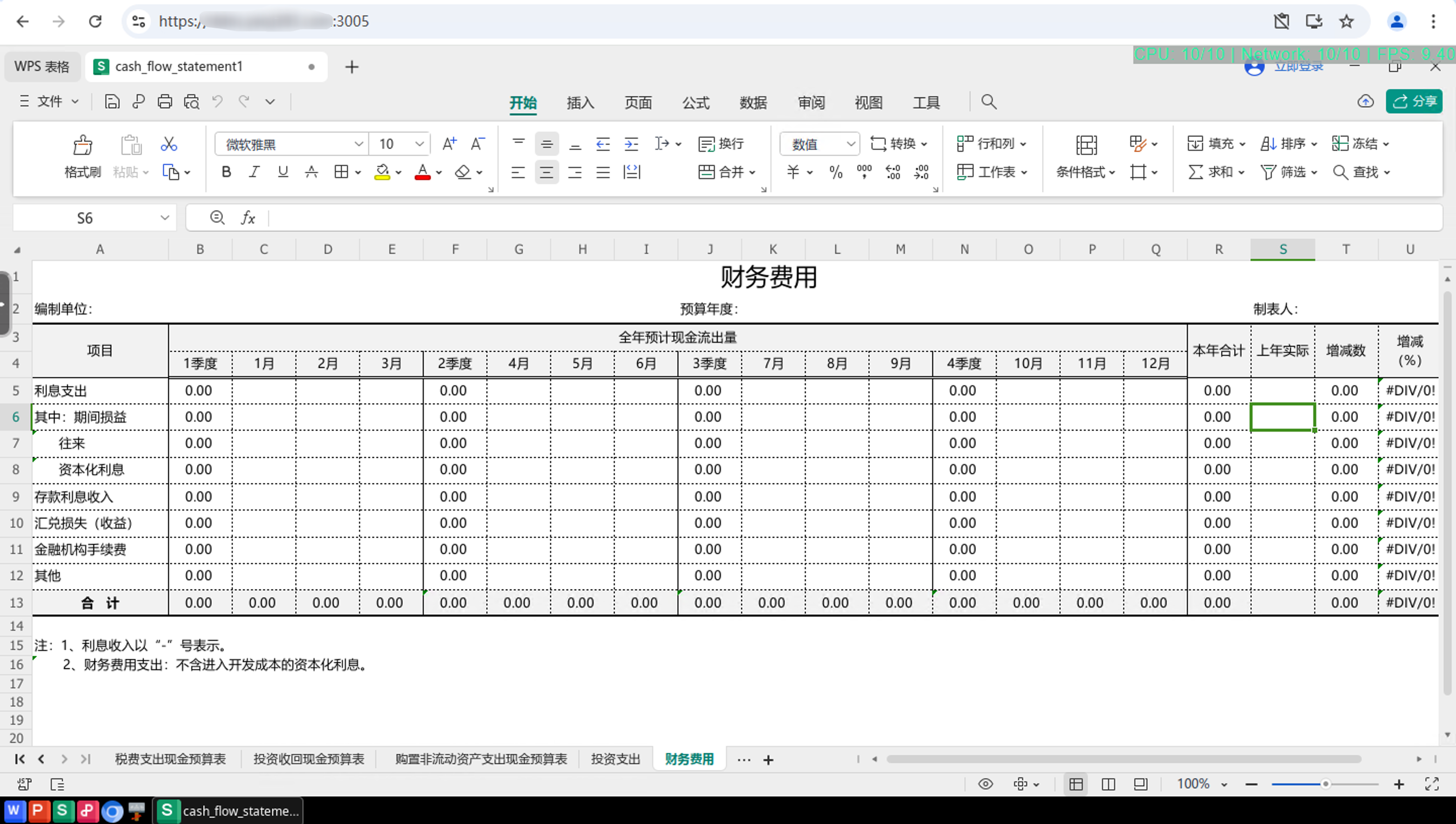This screenshot has height=824, width=1456.
Task: Click the Print icon
Action: click(165, 102)
